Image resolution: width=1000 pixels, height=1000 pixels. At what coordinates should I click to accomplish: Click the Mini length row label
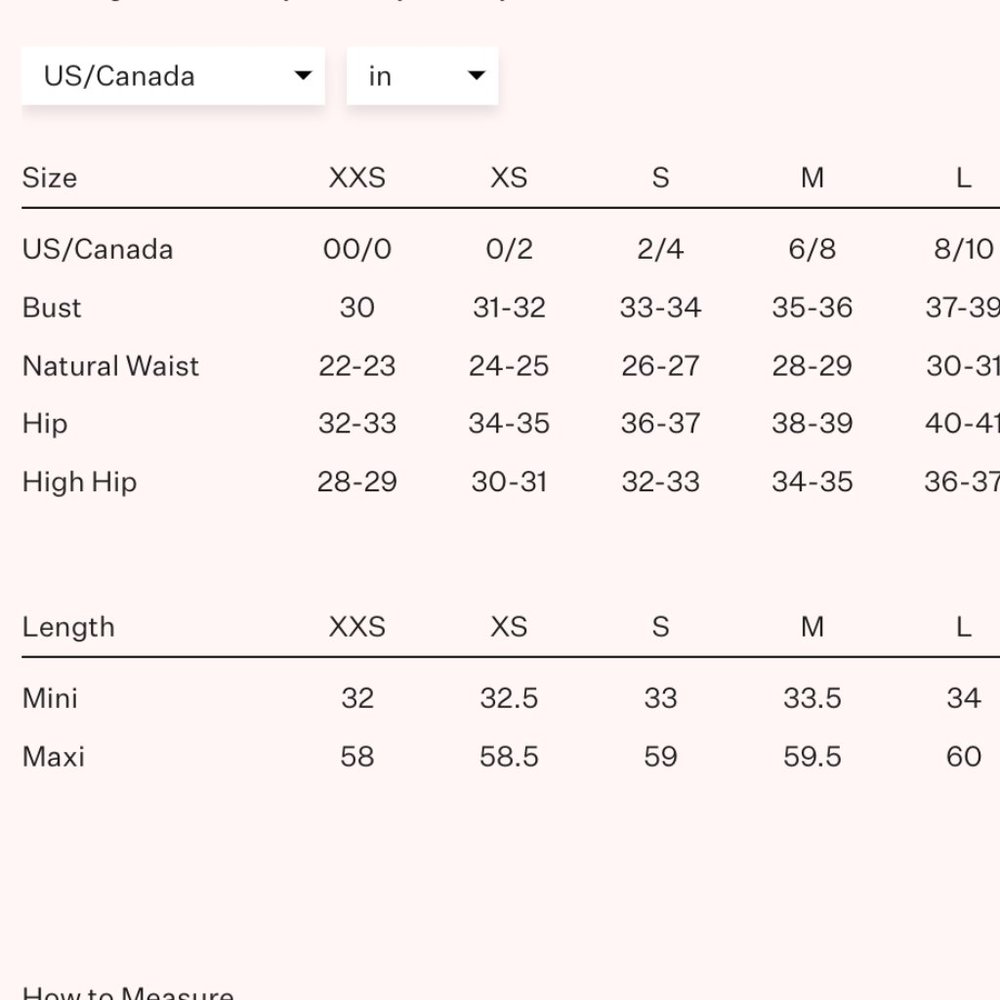tap(50, 698)
